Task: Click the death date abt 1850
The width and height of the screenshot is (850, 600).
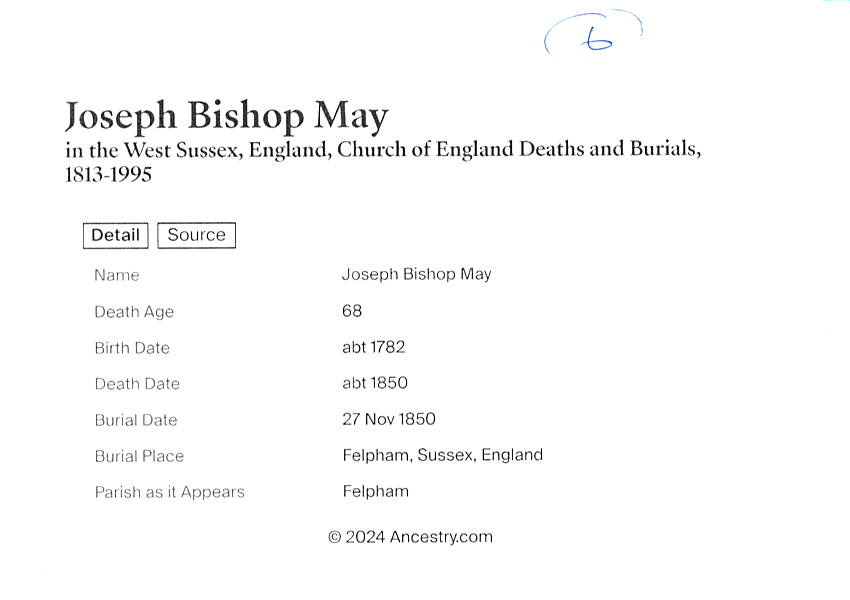Action: click(375, 383)
